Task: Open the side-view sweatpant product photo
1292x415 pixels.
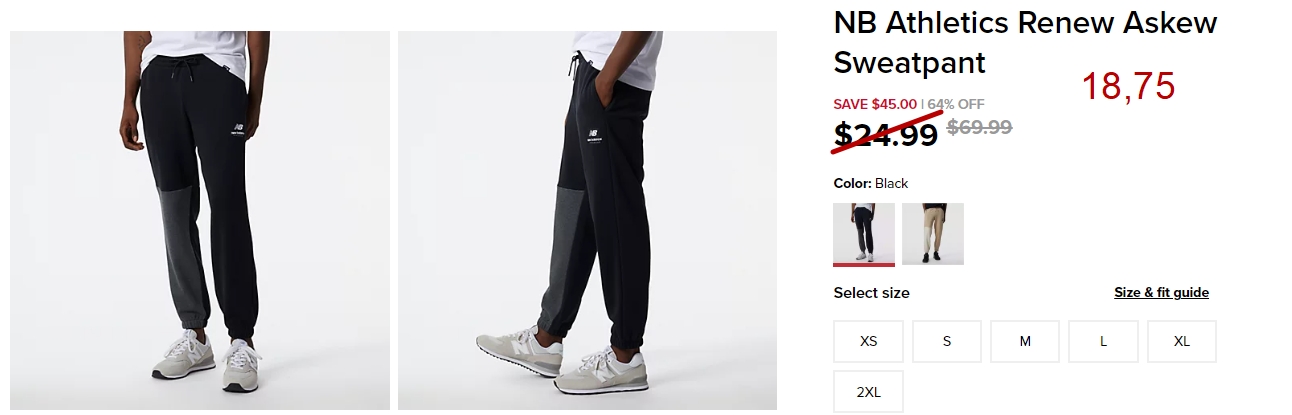Action: (x=587, y=220)
